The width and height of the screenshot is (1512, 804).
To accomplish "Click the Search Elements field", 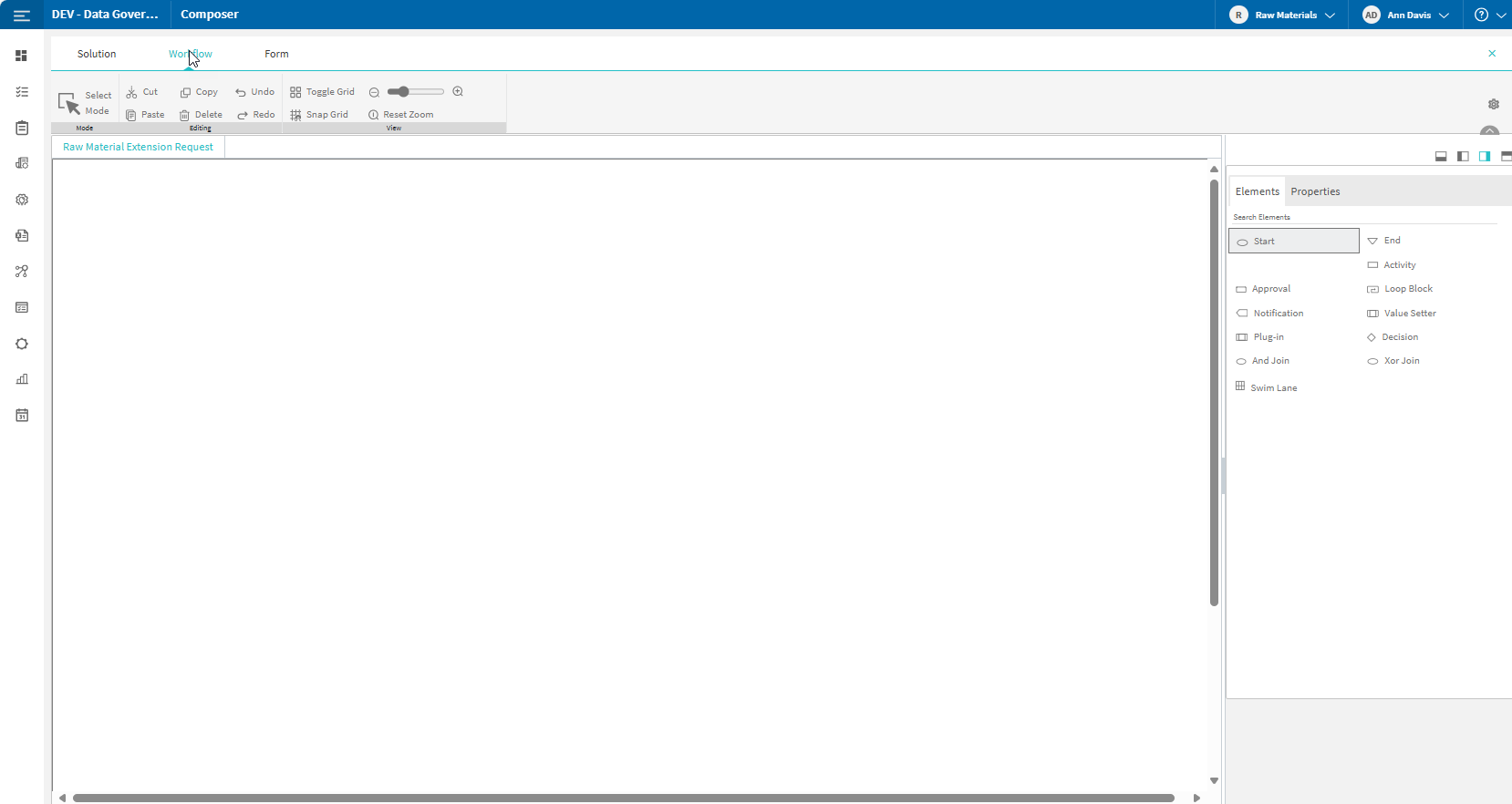I will click(1364, 217).
